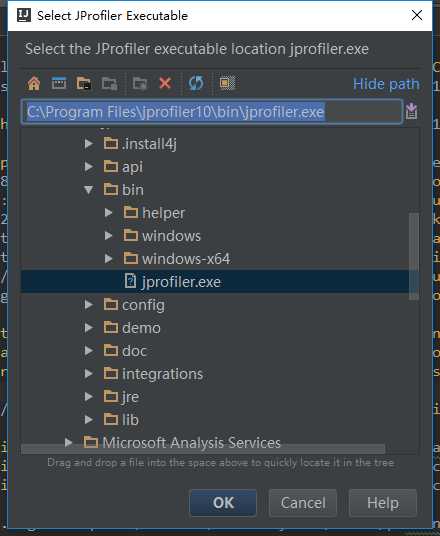Image resolution: width=440 pixels, height=536 pixels.
Task: Expand the config folder
Action: [89, 305]
